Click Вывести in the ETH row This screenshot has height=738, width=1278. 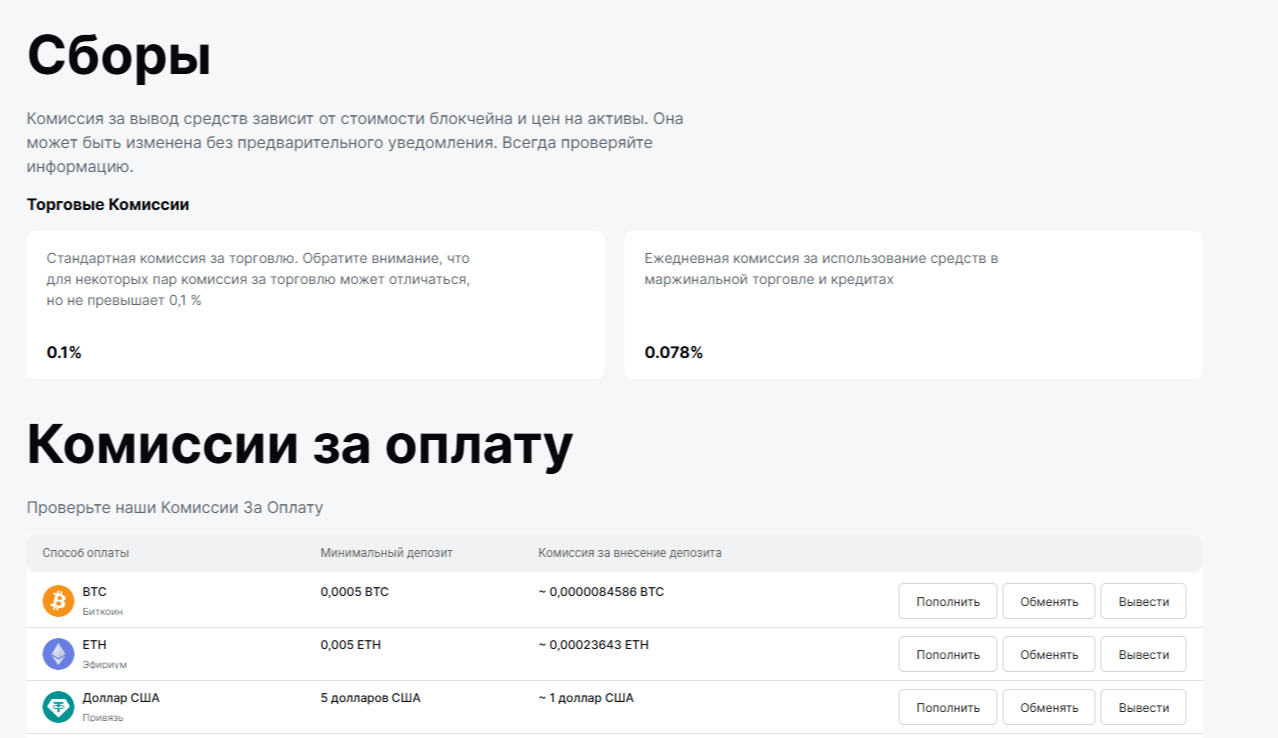tap(1143, 654)
